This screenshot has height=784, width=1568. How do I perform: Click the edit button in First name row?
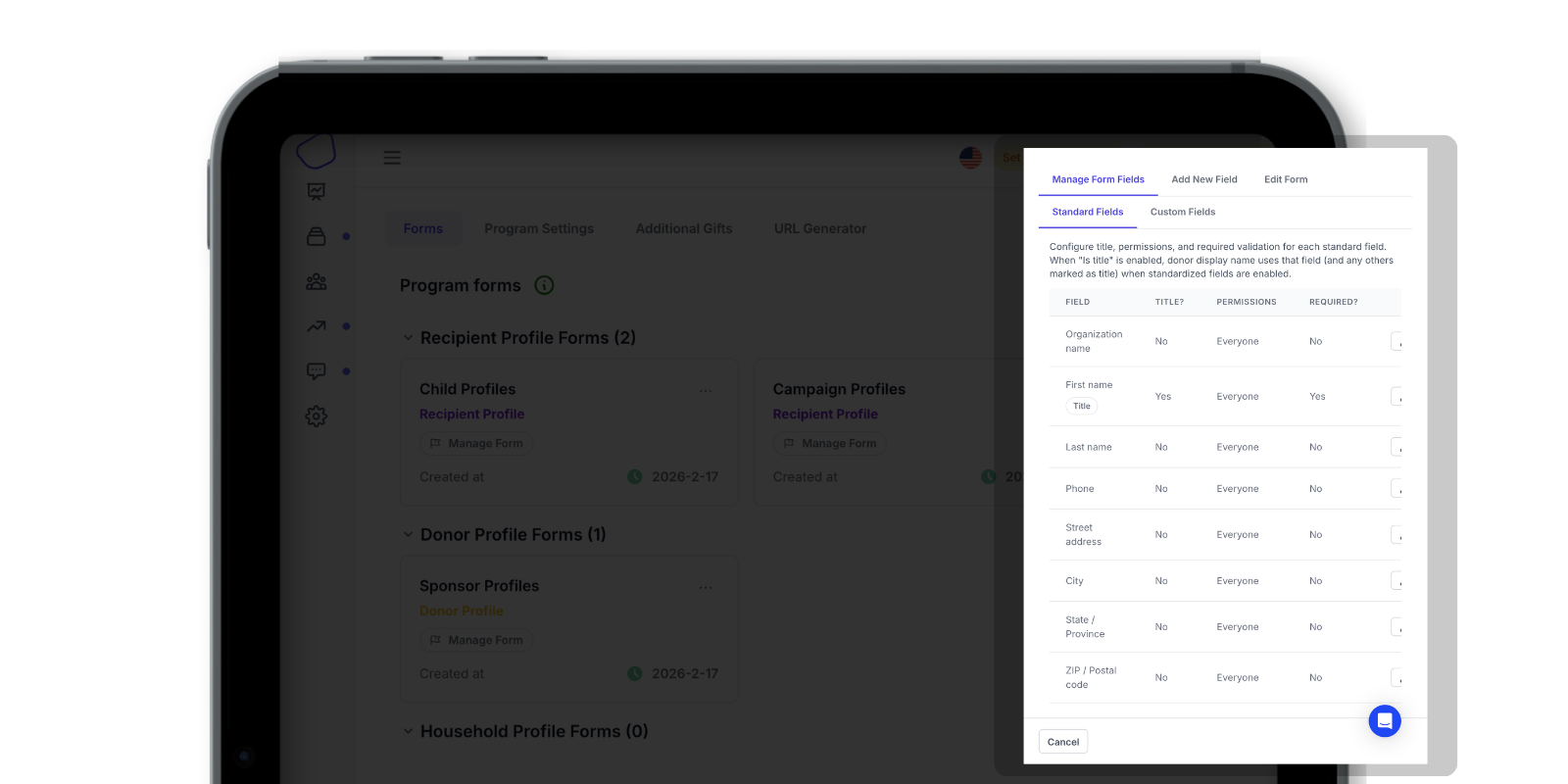(1396, 397)
